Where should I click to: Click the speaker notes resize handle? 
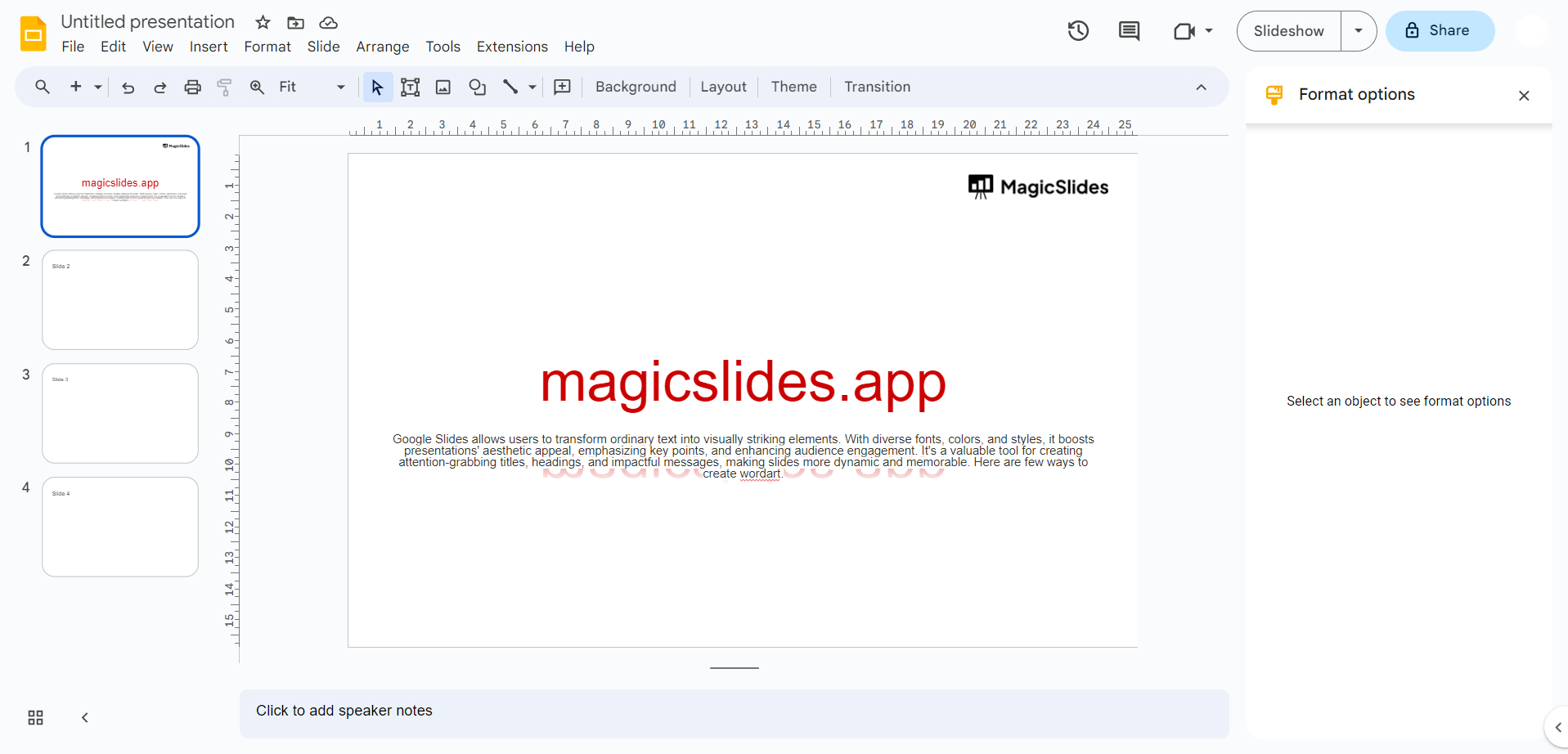click(734, 668)
